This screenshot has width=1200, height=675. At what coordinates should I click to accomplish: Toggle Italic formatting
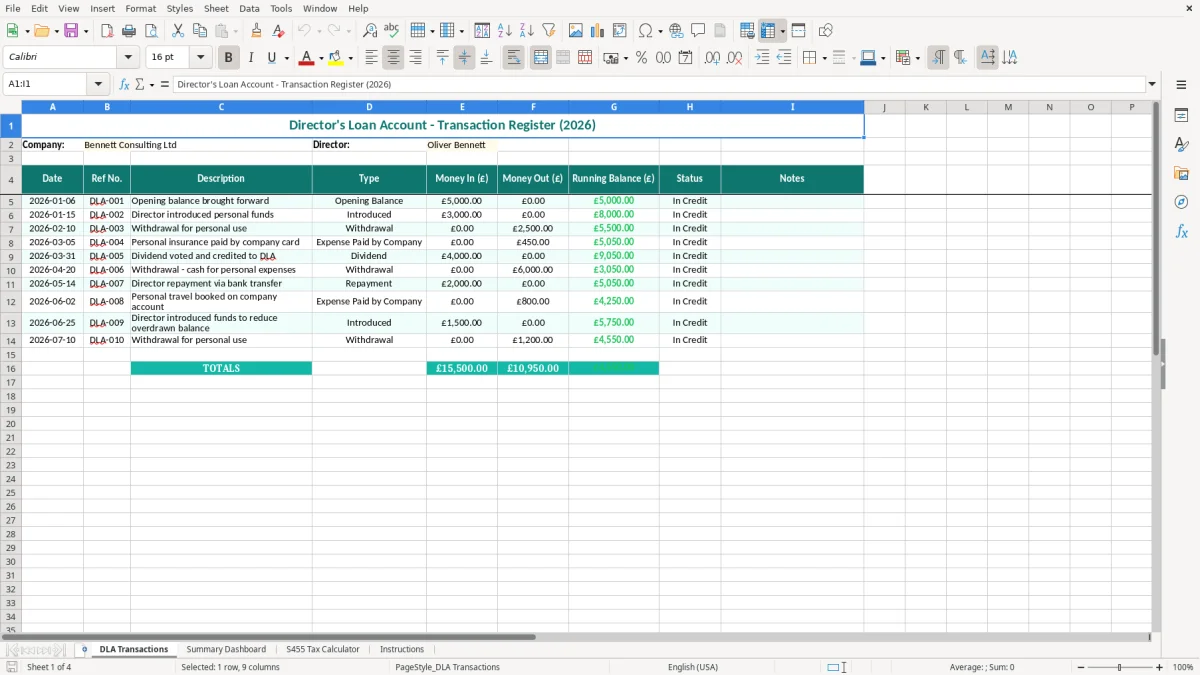[251, 58]
